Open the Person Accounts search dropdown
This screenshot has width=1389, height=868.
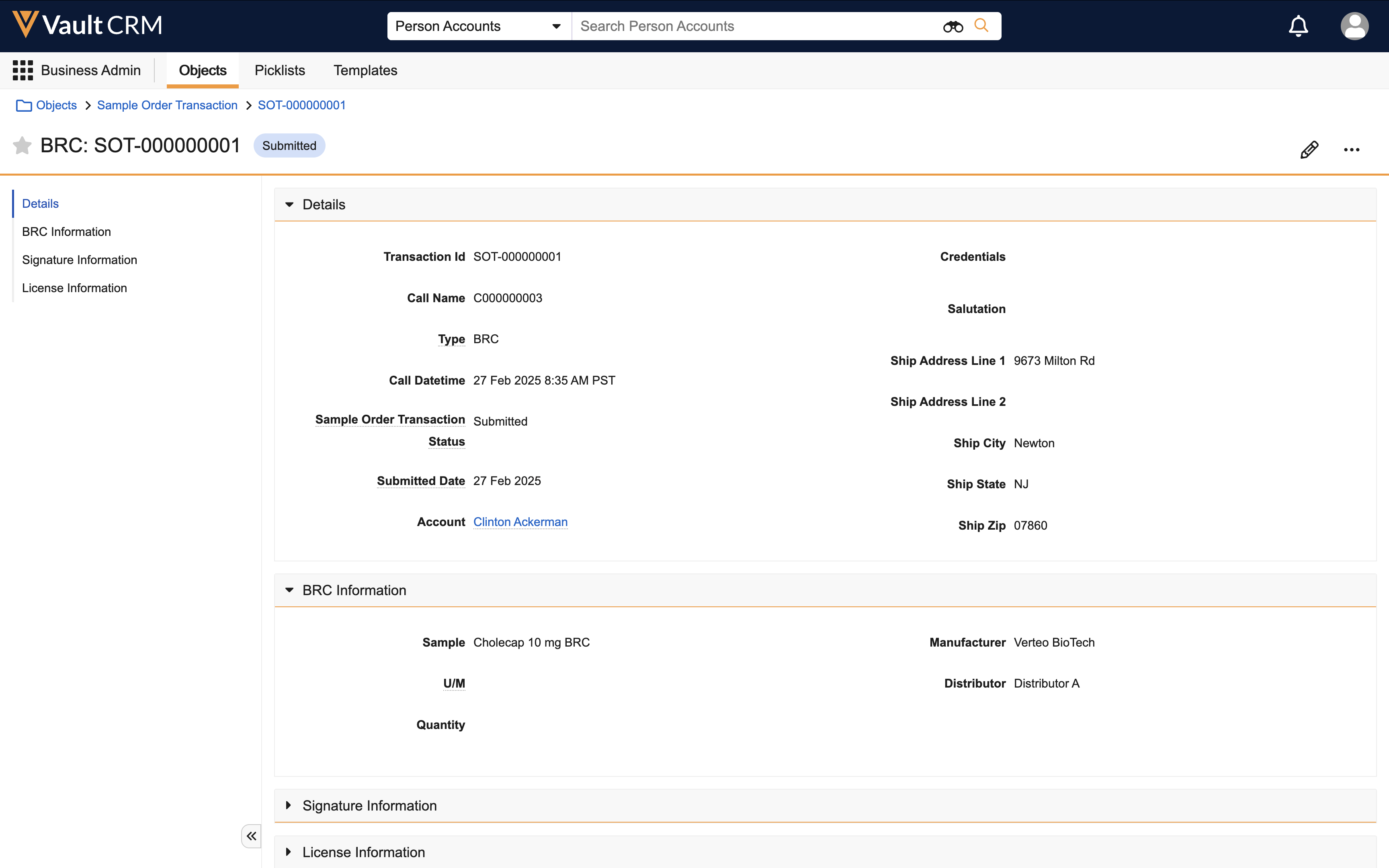(x=478, y=27)
